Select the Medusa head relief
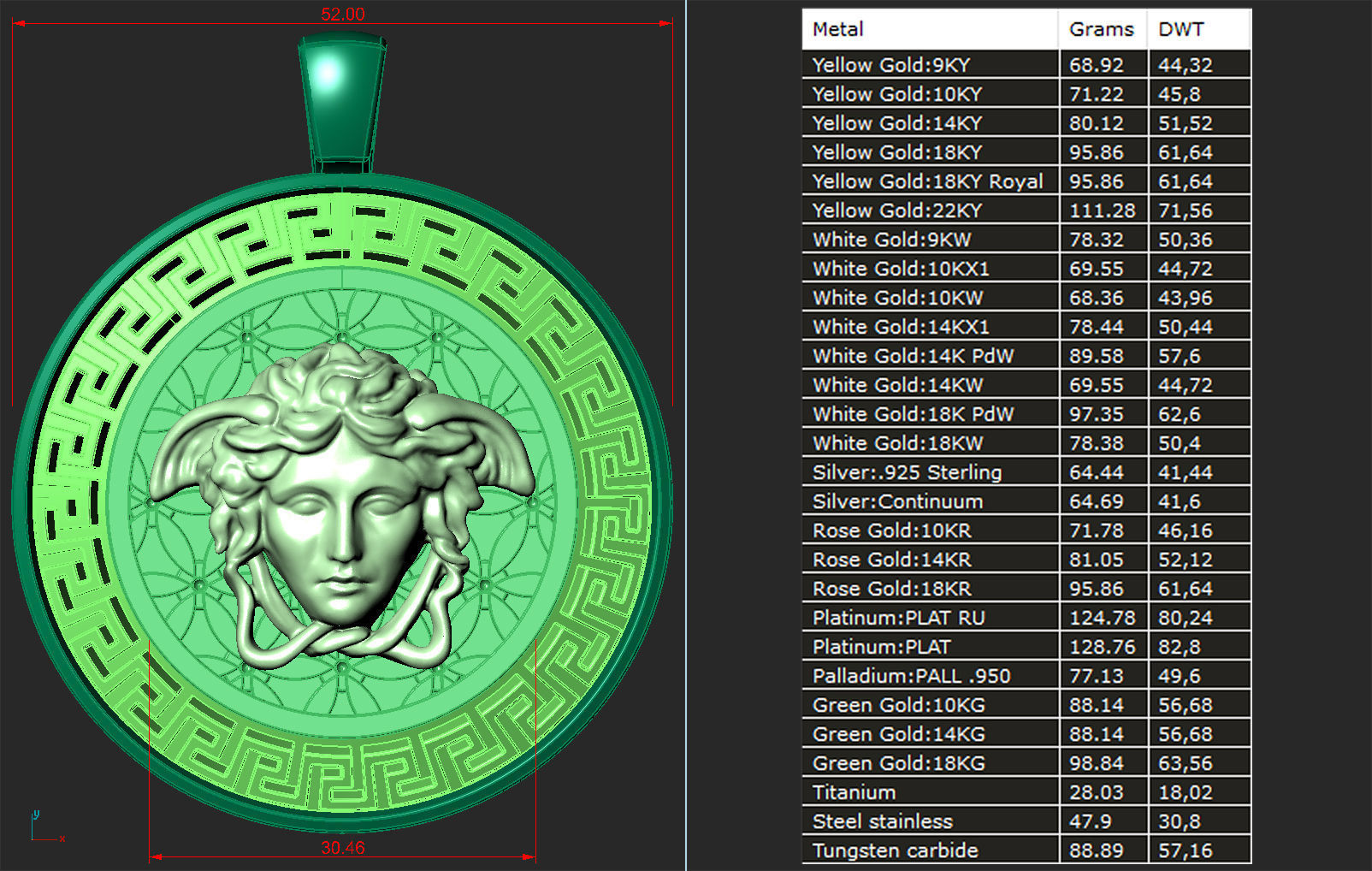Viewport: 1372px width, 871px height. pyautogui.click(x=342, y=505)
